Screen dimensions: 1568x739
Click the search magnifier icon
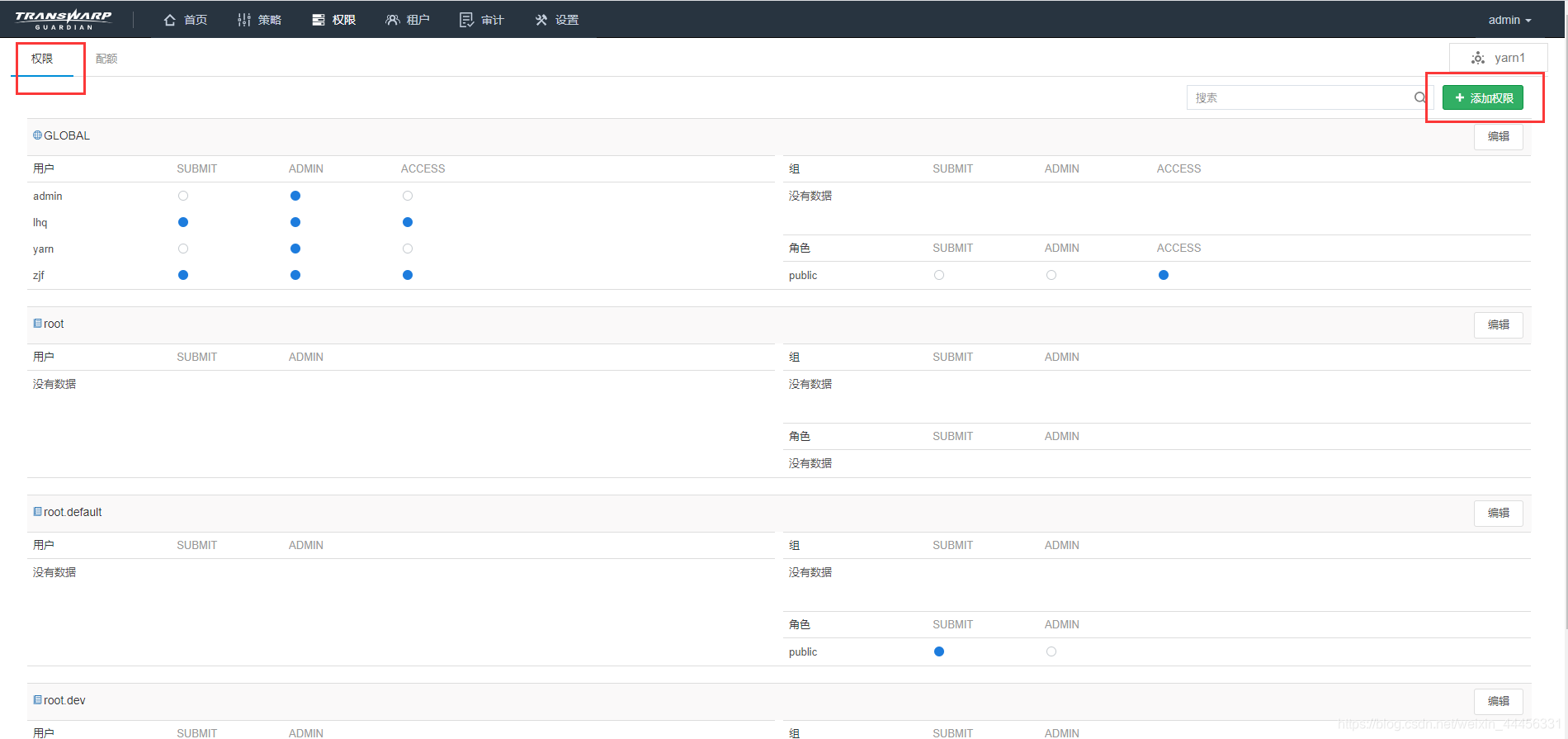(x=1419, y=97)
